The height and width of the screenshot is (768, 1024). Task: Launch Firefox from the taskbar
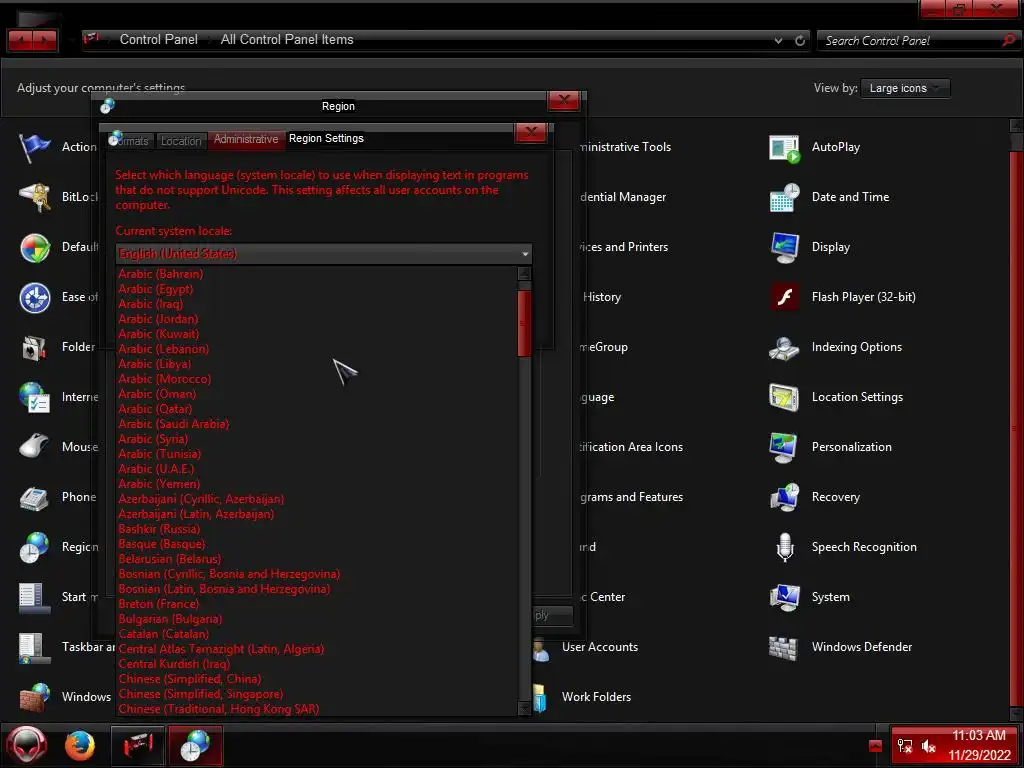(x=80, y=746)
